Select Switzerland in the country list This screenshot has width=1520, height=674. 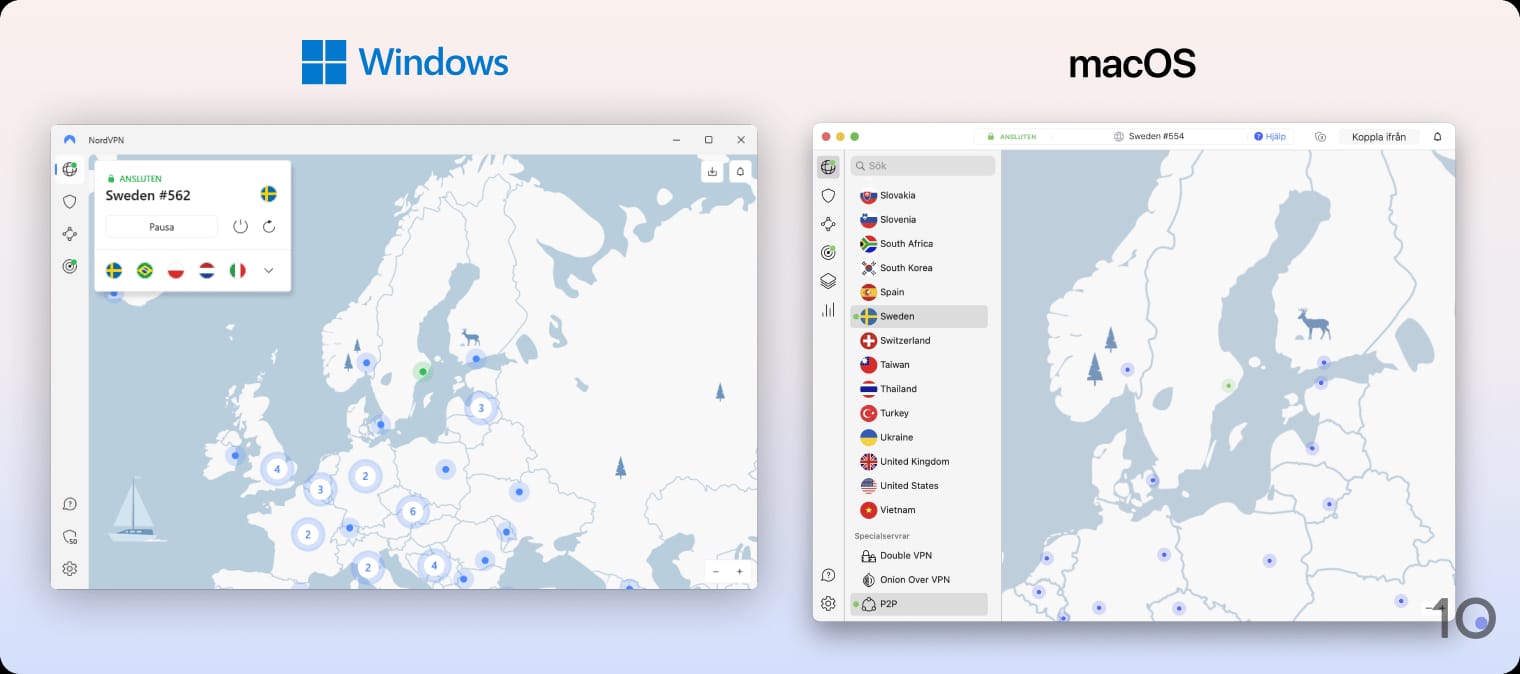click(919, 340)
